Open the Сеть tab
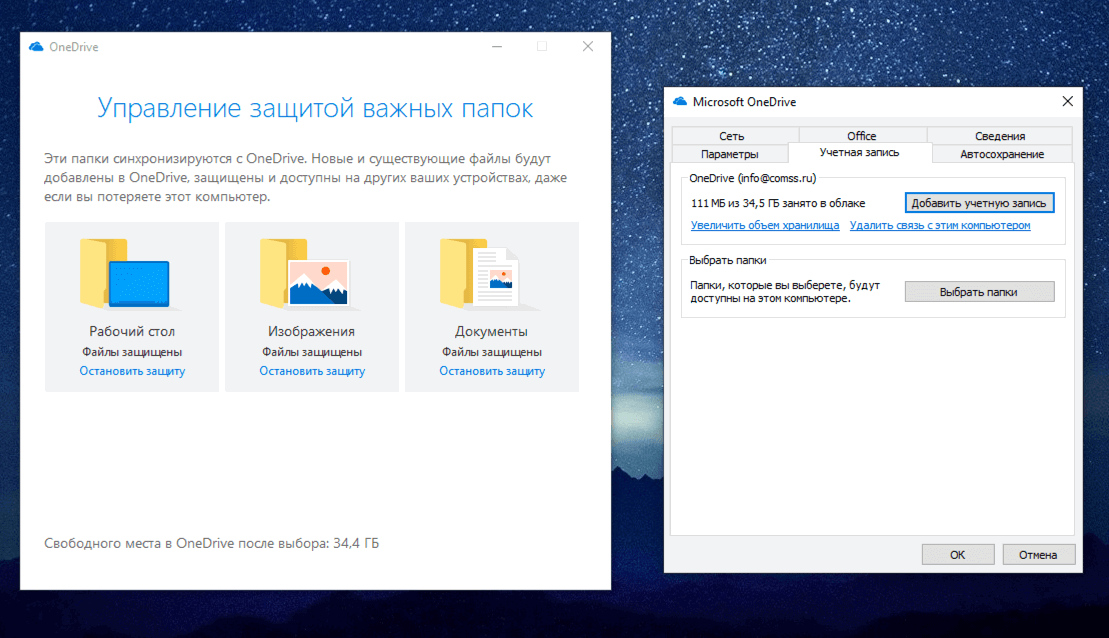The height and width of the screenshot is (638, 1109). point(733,134)
